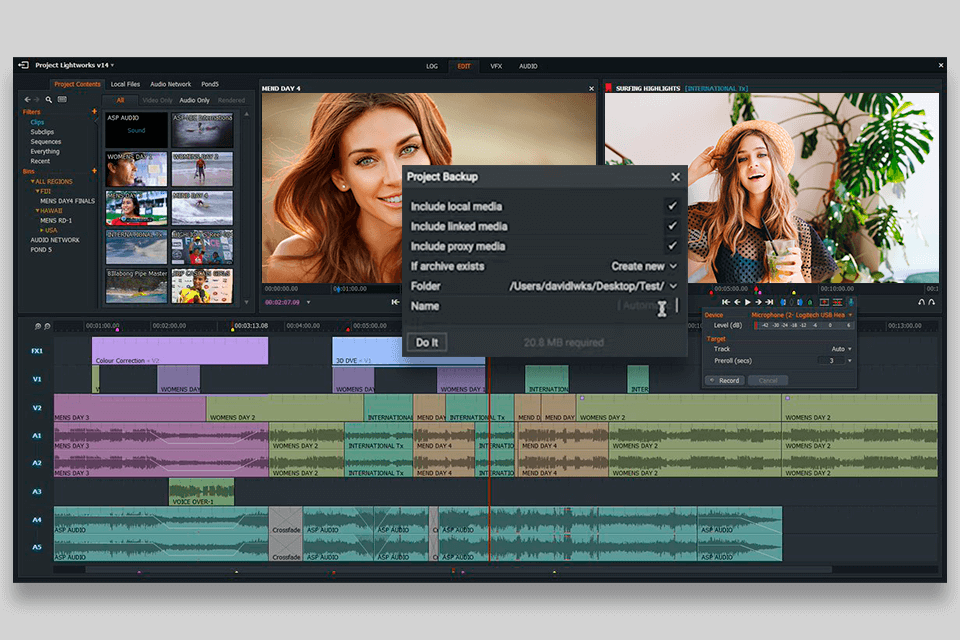Add a cue marker with the green icon
This screenshot has height=640, width=960.
coord(810,302)
